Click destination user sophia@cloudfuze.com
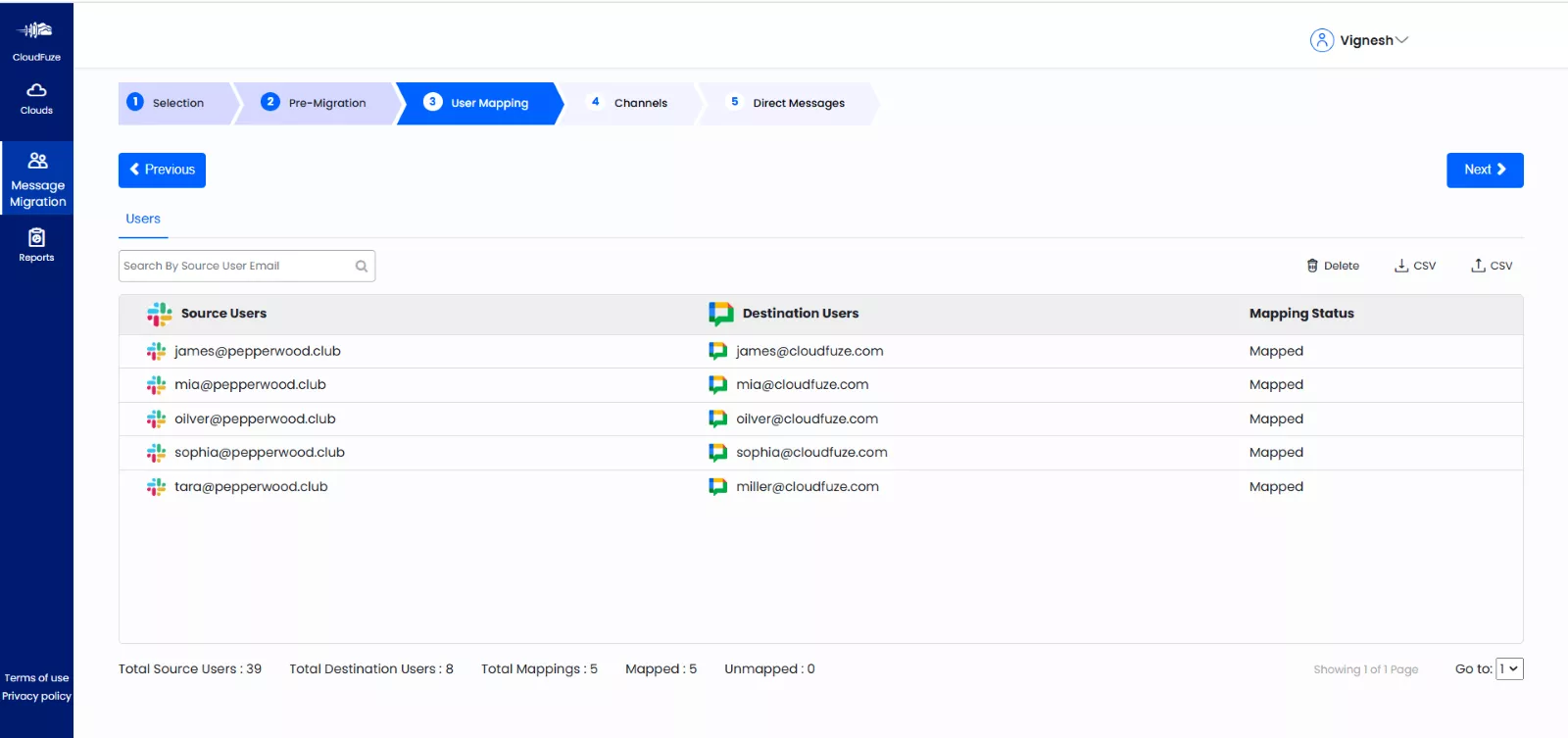The image size is (1568, 738). [811, 453]
